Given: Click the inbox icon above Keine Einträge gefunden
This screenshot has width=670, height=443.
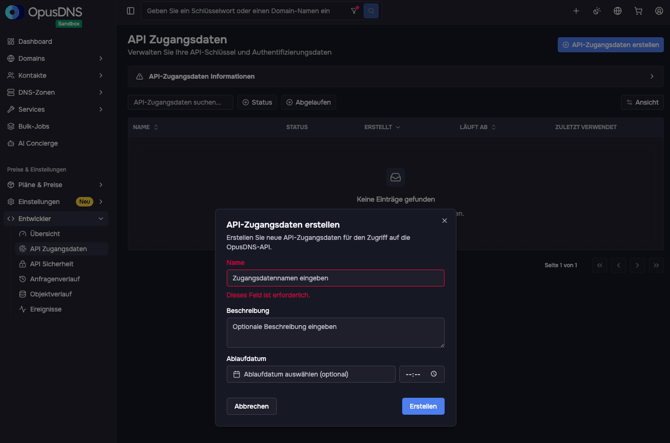Looking at the screenshot, I should tap(395, 177).
